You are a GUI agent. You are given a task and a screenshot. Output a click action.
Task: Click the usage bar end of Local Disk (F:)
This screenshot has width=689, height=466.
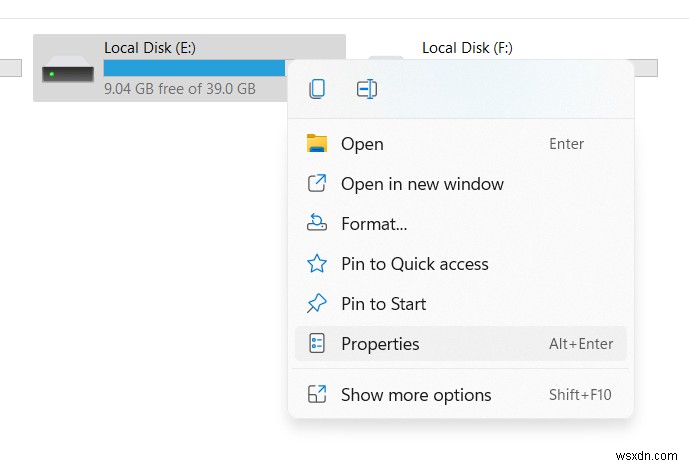point(647,68)
